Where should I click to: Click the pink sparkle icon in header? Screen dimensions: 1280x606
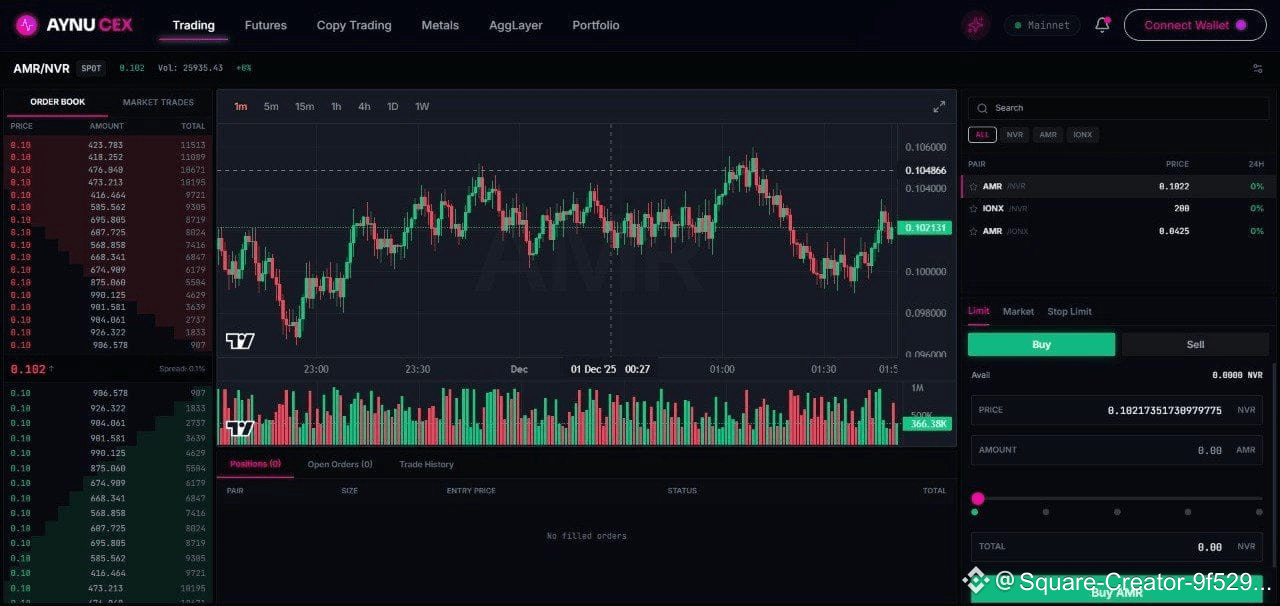[x=975, y=25]
